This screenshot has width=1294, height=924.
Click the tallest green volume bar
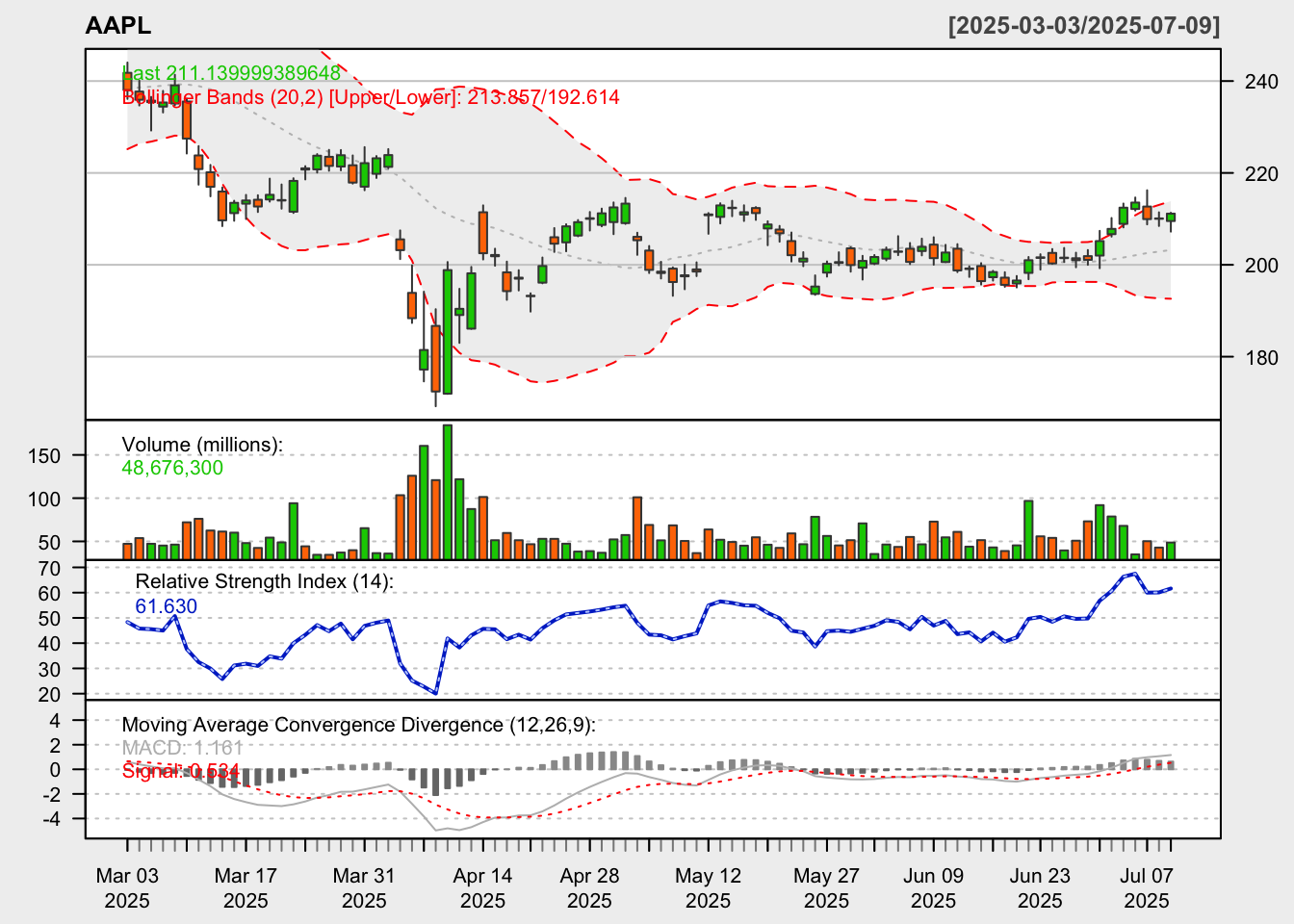448,492
